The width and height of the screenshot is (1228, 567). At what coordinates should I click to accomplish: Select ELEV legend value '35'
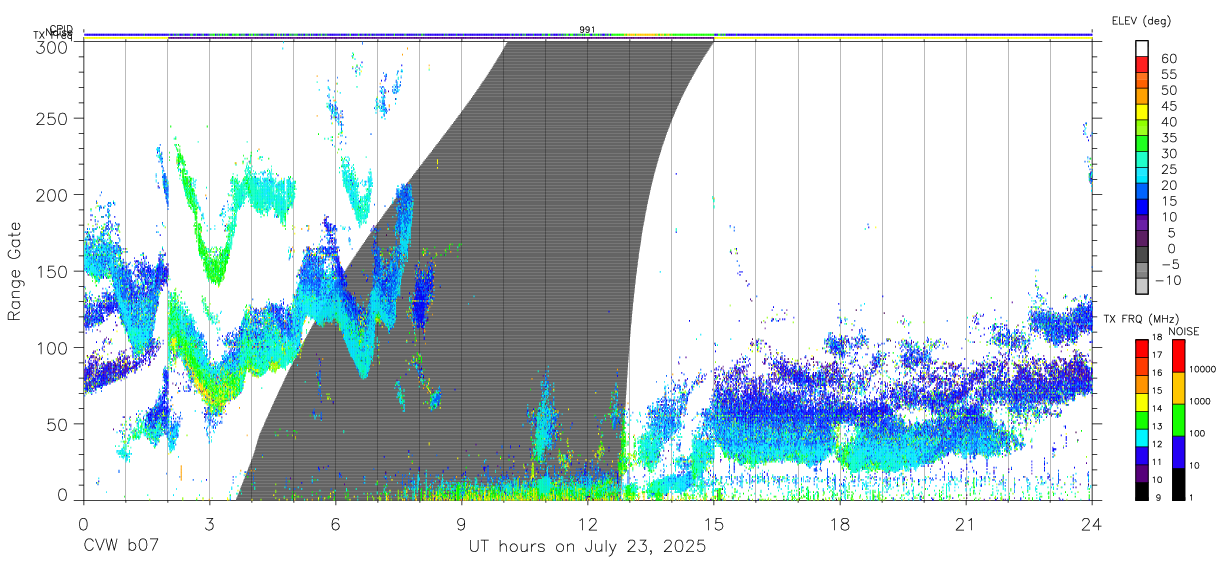[x=1168, y=138]
